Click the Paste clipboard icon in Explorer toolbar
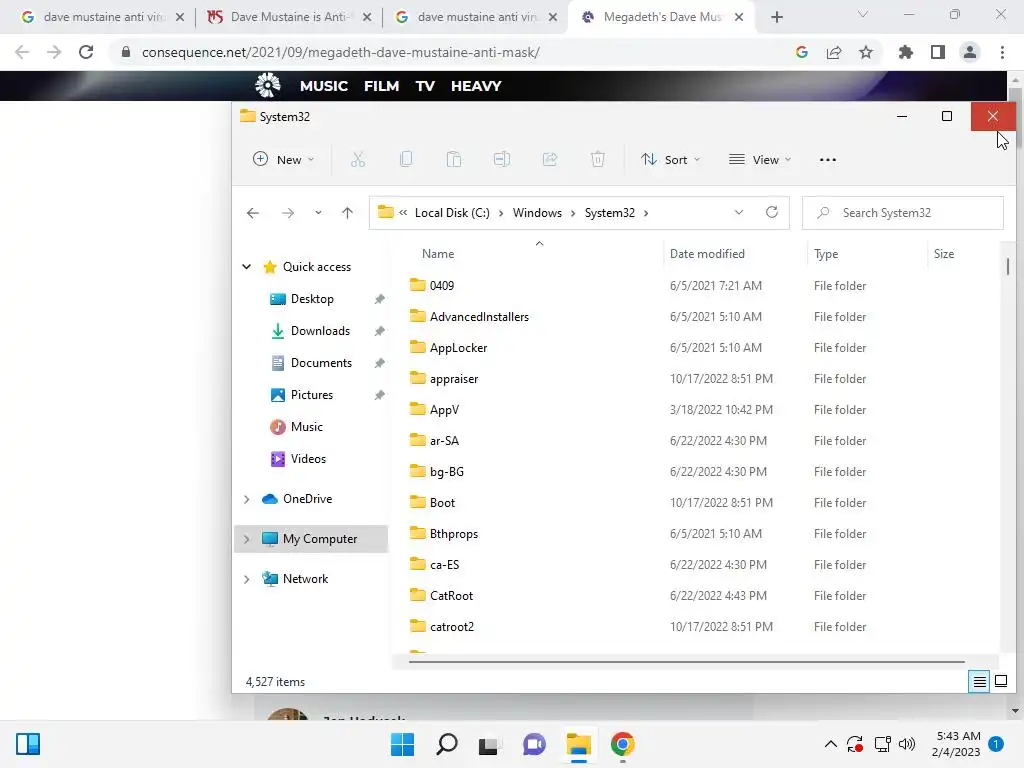Screen dimensions: 1024x768 click(454, 159)
